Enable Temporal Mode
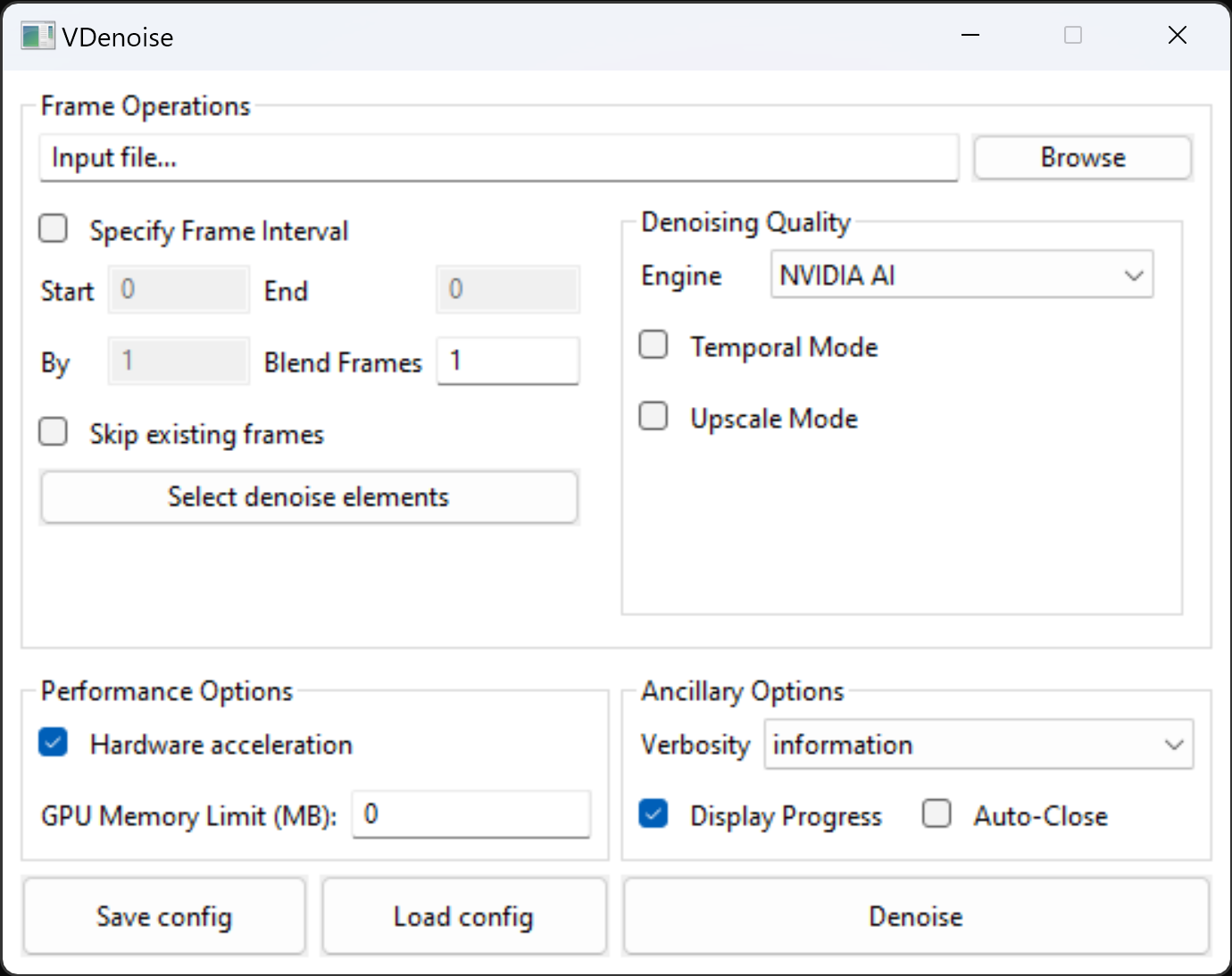The image size is (1232, 976). coord(653,345)
